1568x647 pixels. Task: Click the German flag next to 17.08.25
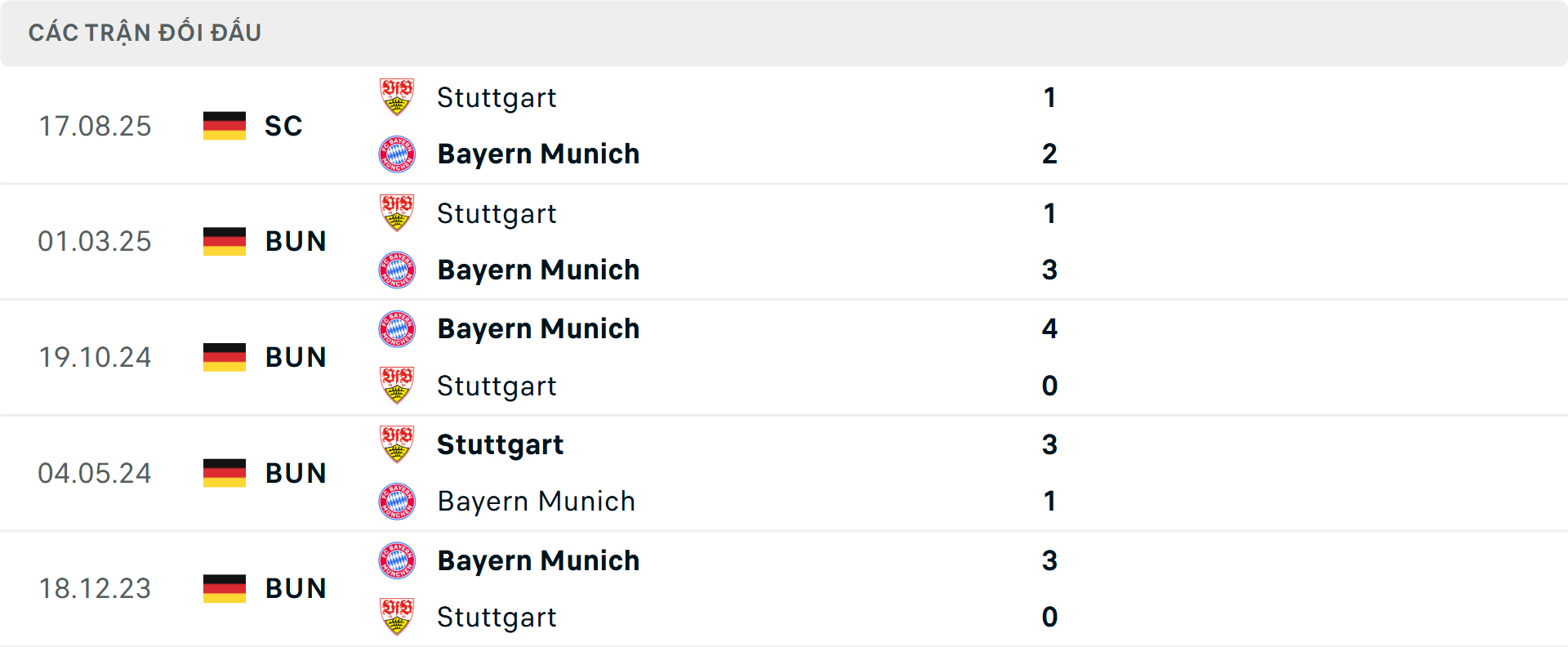point(224,126)
